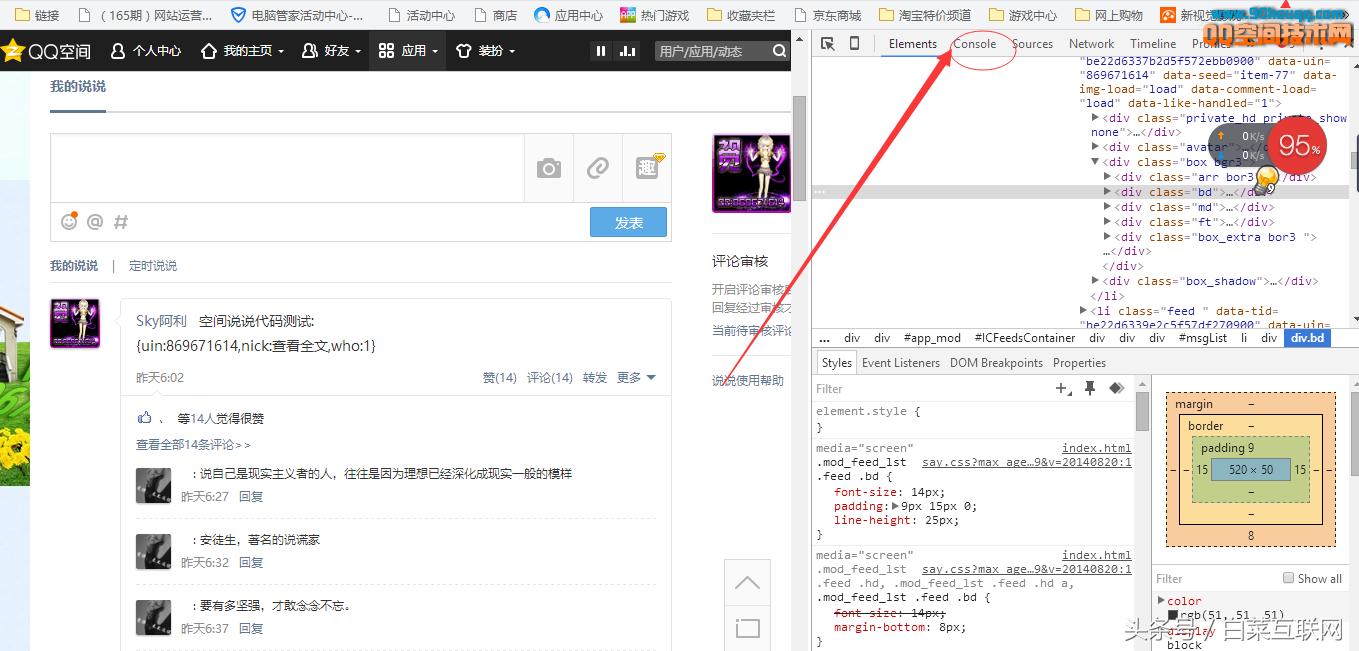Open the 我的主页 dropdown menu

click(242, 50)
